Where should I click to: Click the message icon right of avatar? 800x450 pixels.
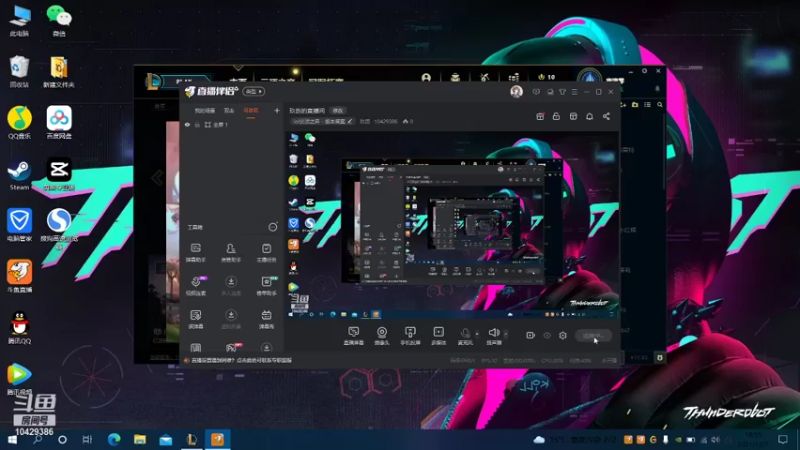pyautogui.click(x=536, y=92)
